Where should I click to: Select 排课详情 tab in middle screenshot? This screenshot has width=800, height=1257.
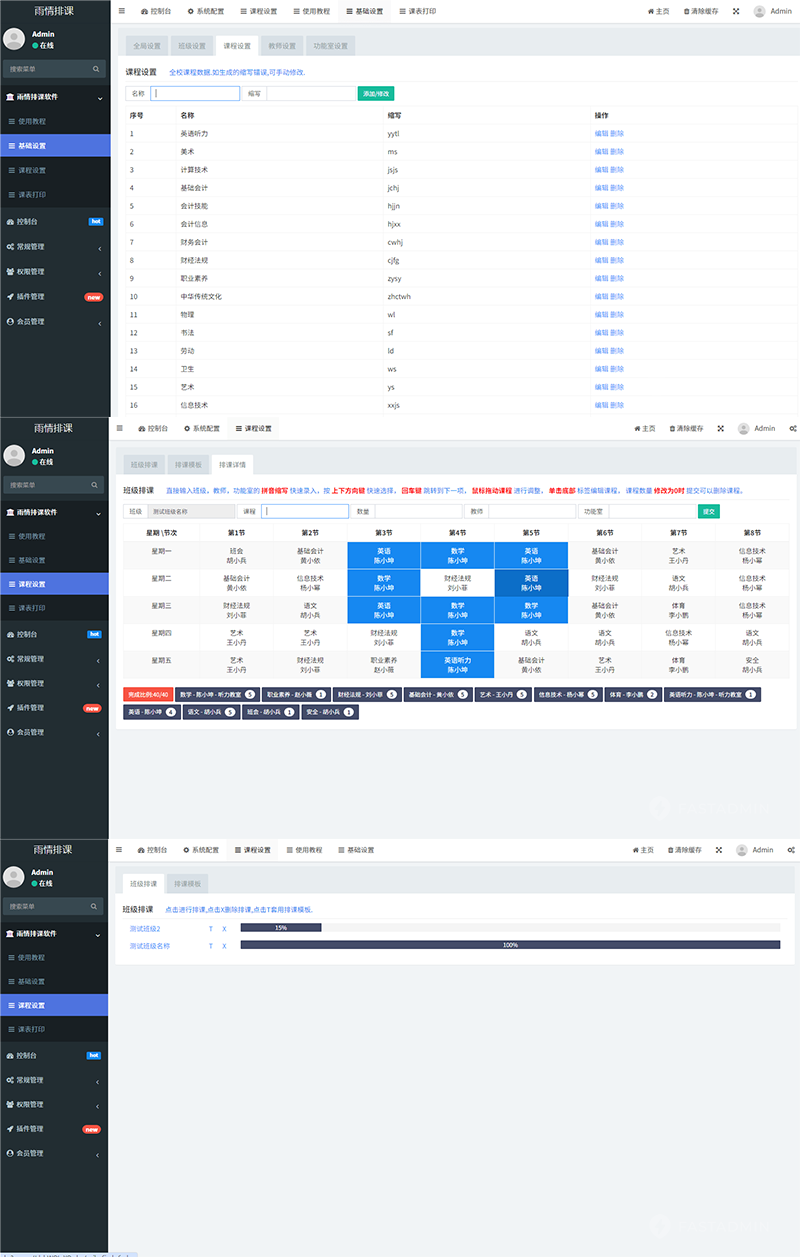234,465
